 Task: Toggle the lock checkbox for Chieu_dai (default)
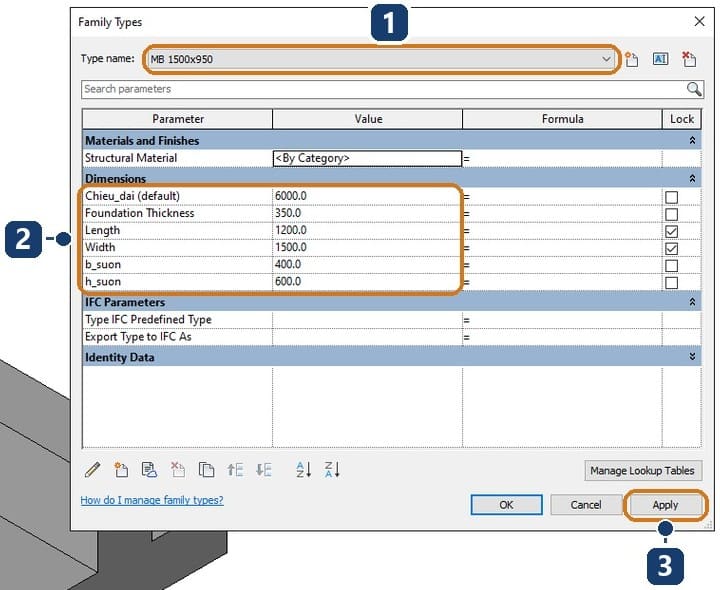point(671,197)
